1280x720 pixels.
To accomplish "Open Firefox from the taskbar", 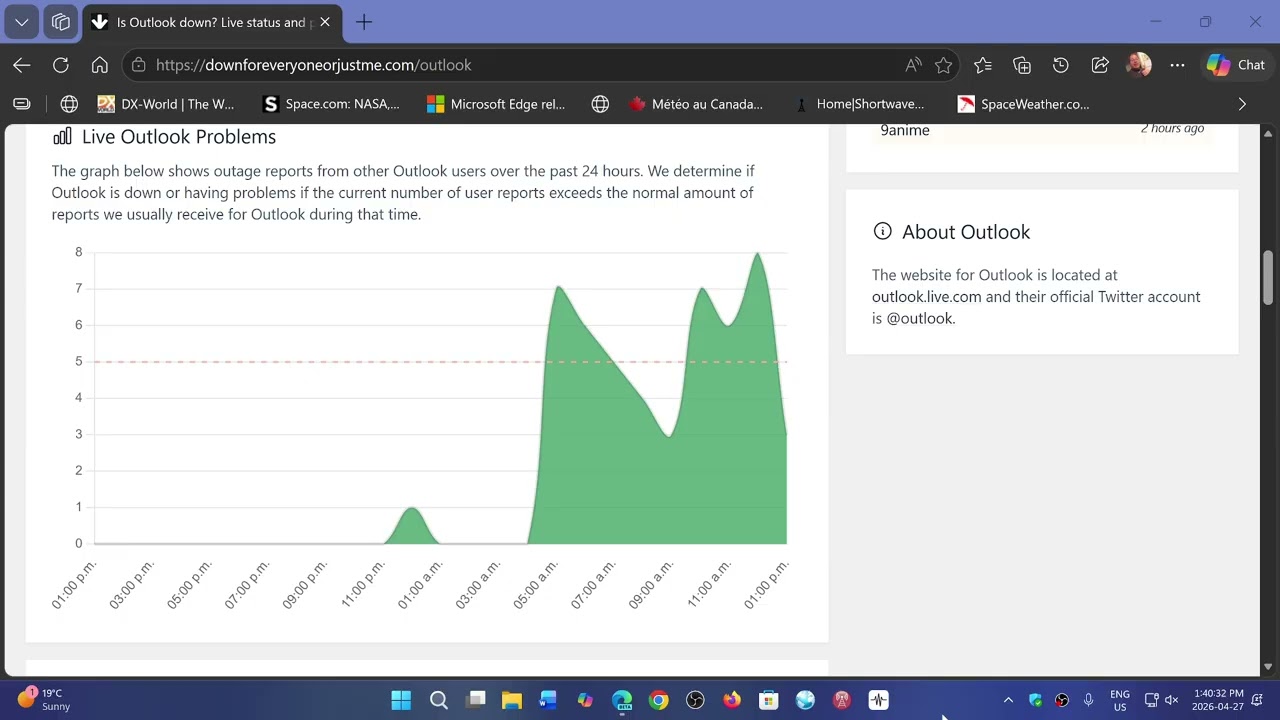I will (732, 700).
